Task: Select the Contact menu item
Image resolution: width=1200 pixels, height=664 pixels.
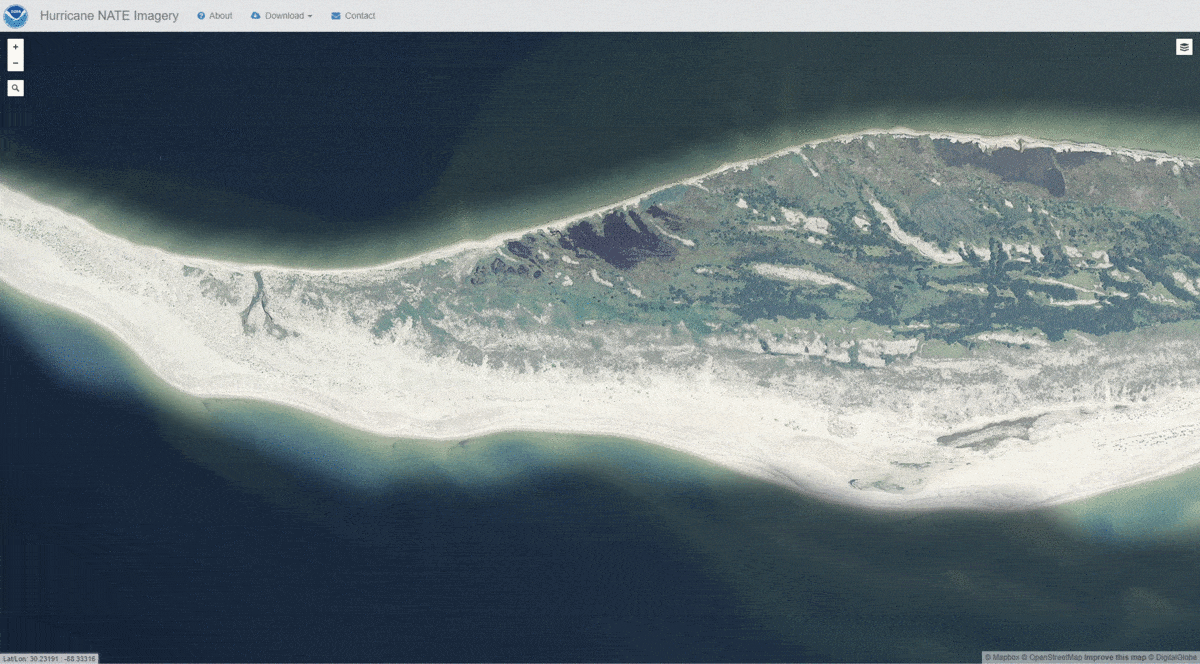Action: 360,16
